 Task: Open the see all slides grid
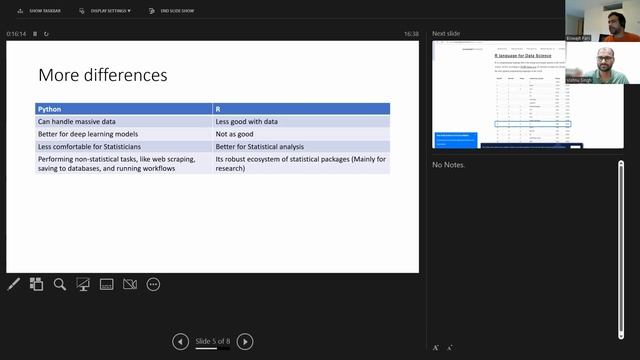tap(36, 284)
